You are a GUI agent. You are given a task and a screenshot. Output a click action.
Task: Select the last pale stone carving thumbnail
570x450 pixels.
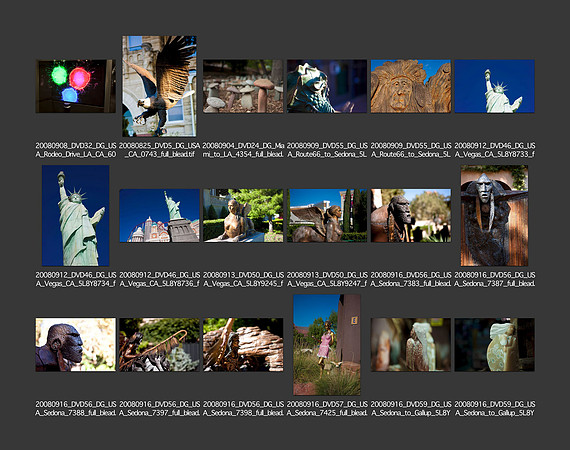494,345
